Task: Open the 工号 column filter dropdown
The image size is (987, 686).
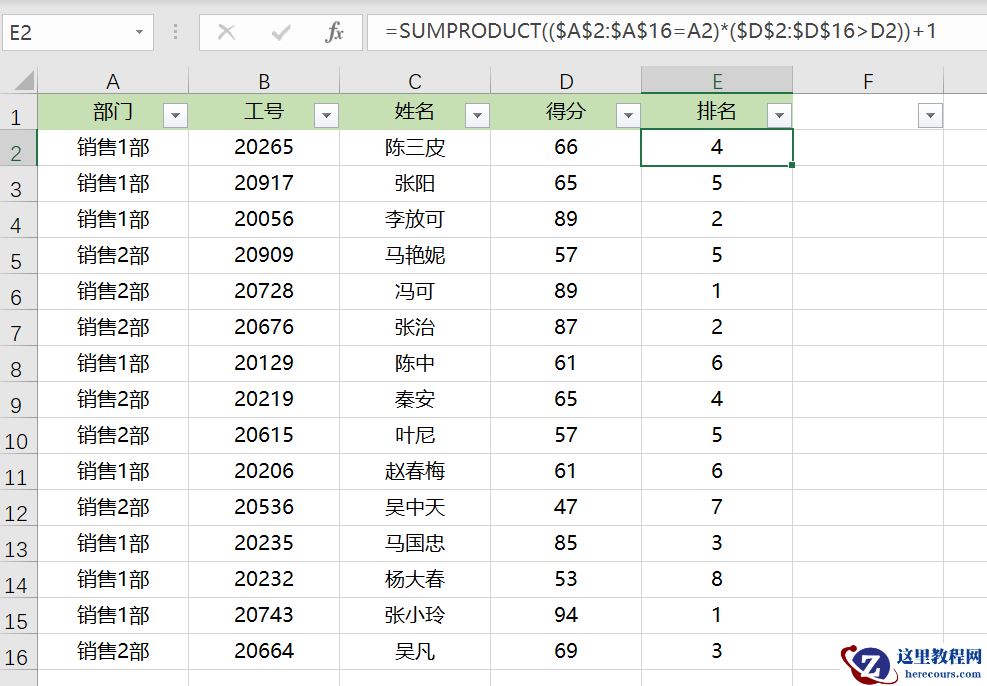Action: tap(326, 115)
